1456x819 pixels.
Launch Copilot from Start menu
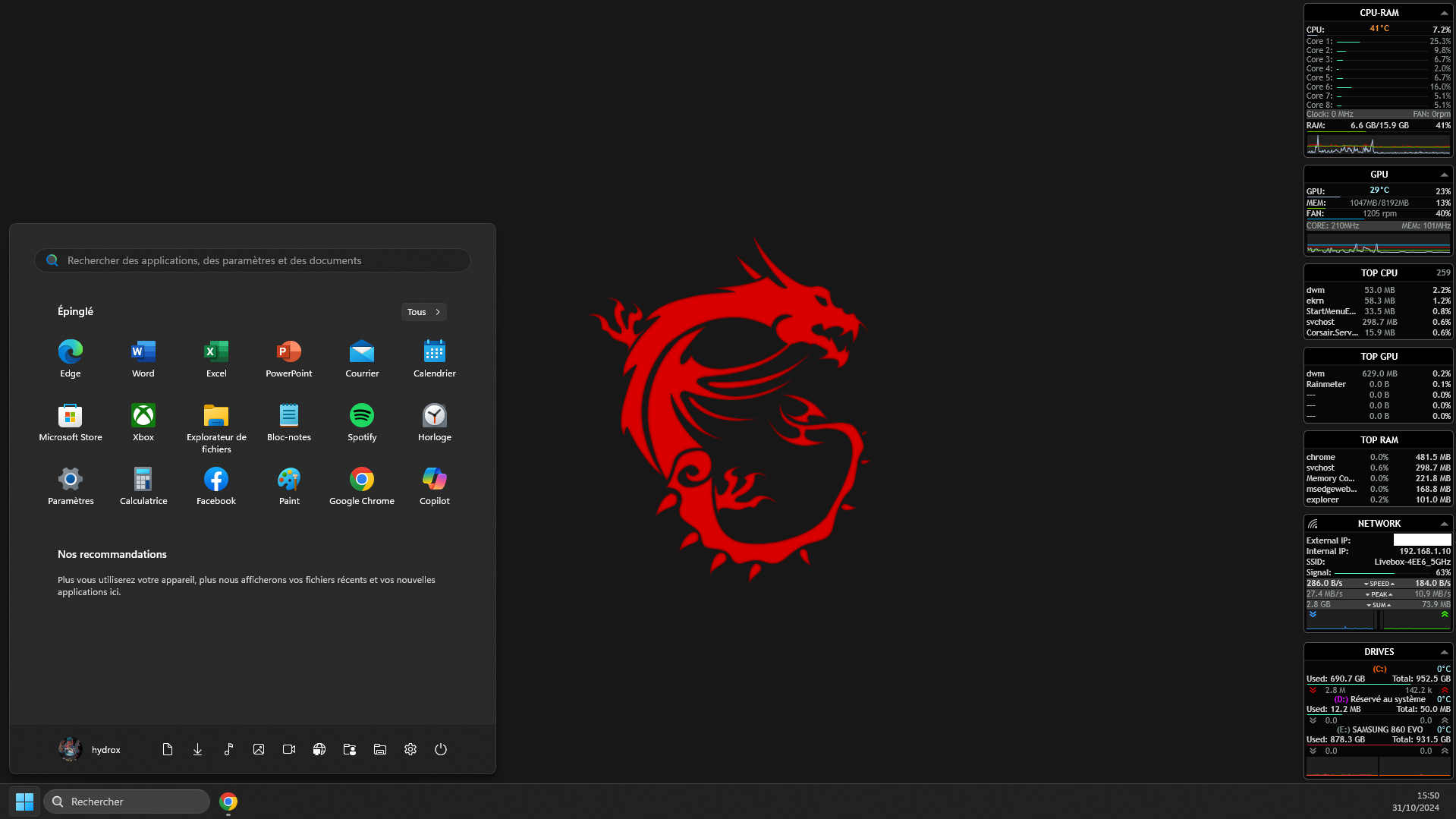click(435, 486)
